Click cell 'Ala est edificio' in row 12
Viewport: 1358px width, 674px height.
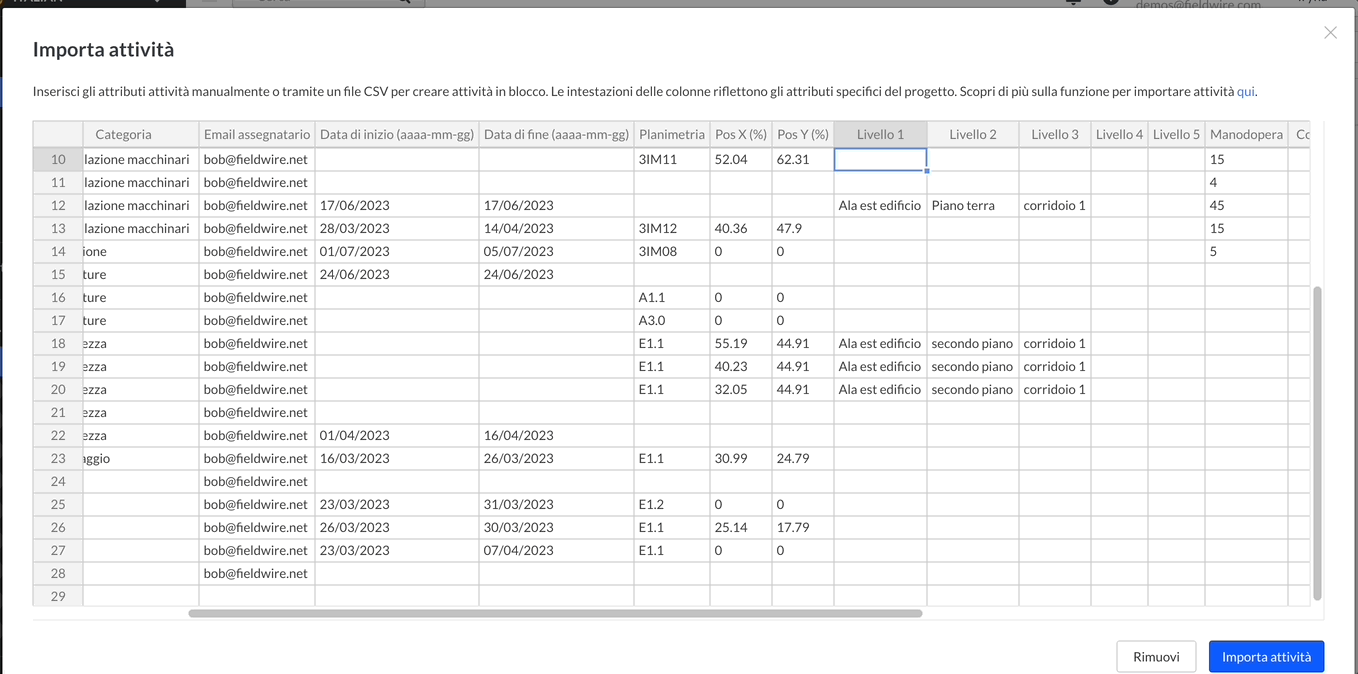880,205
